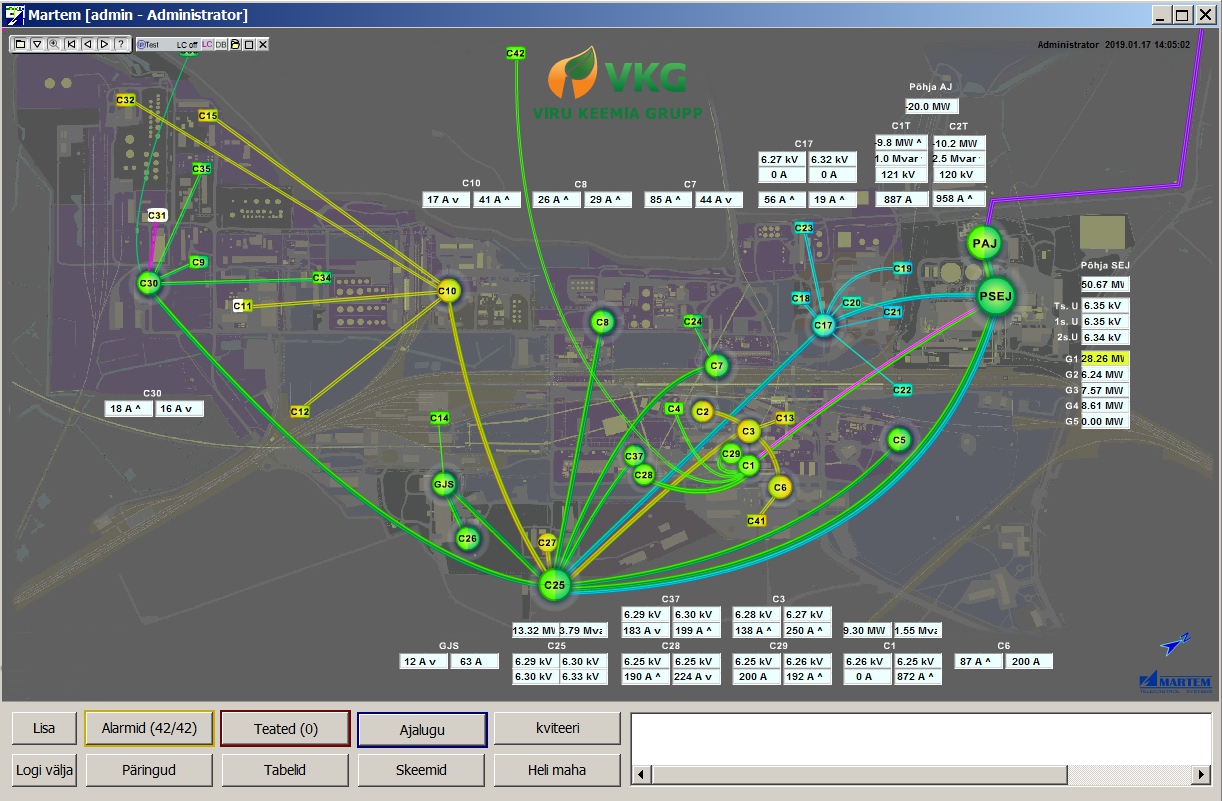Click the zoom magnifier toolbar icon

tap(54, 44)
